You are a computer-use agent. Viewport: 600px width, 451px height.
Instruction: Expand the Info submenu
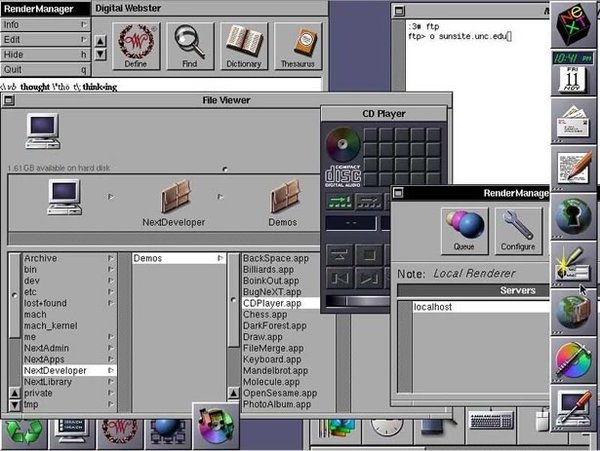coord(45,22)
